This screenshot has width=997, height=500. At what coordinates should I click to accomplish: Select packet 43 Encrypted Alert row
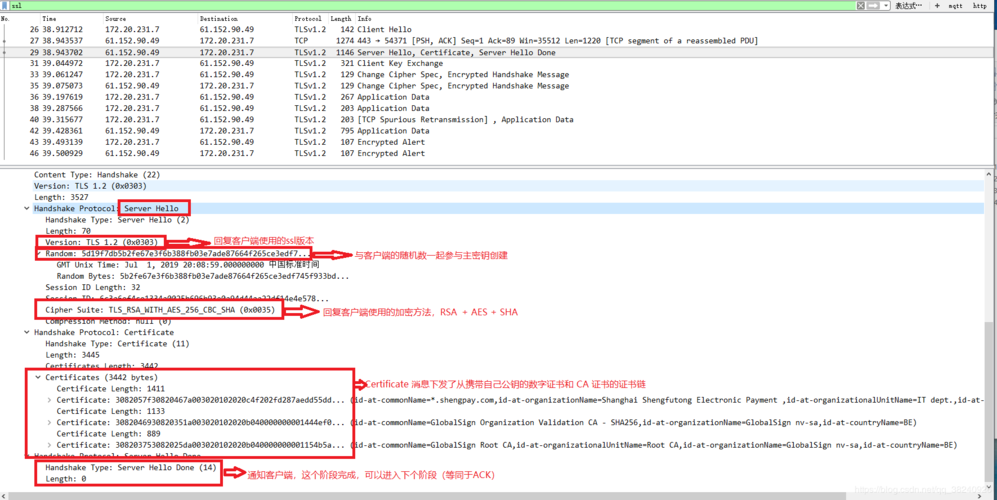pos(495,142)
